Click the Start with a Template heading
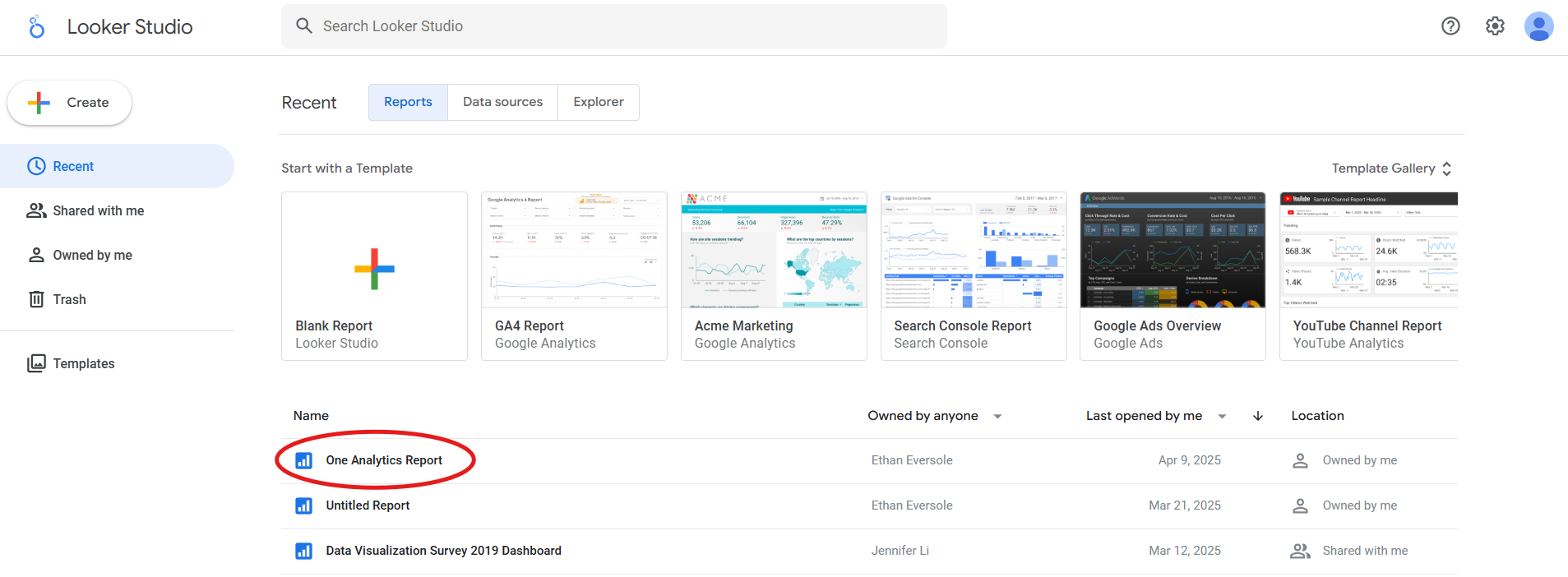1568x577 pixels. tap(347, 168)
